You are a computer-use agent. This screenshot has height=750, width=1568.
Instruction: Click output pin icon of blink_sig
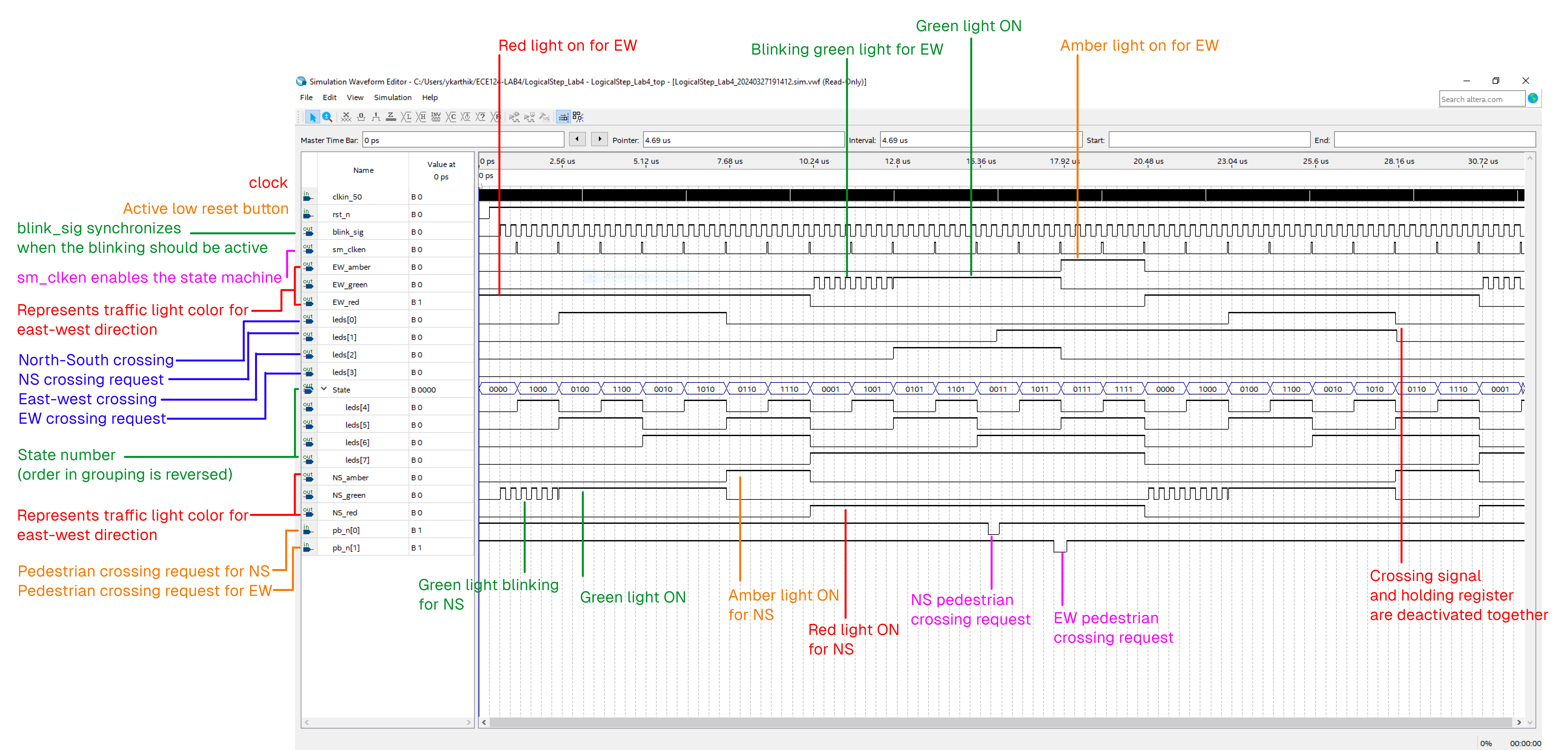308,232
